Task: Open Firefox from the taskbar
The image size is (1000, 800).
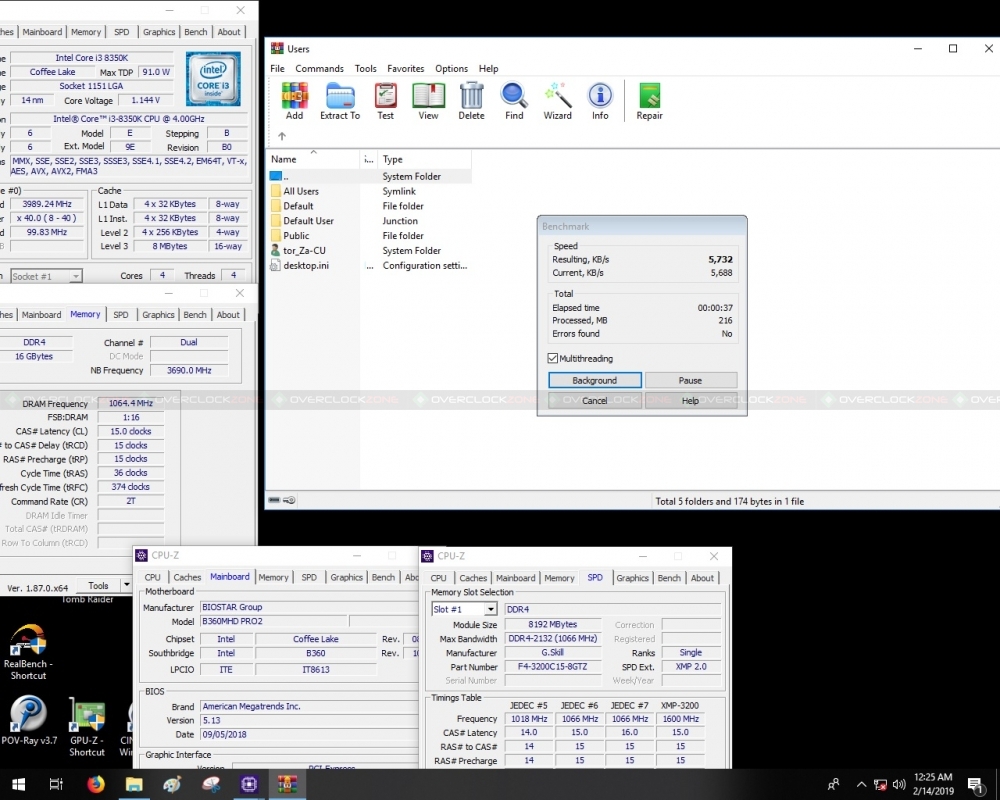Action: pyautogui.click(x=96, y=784)
